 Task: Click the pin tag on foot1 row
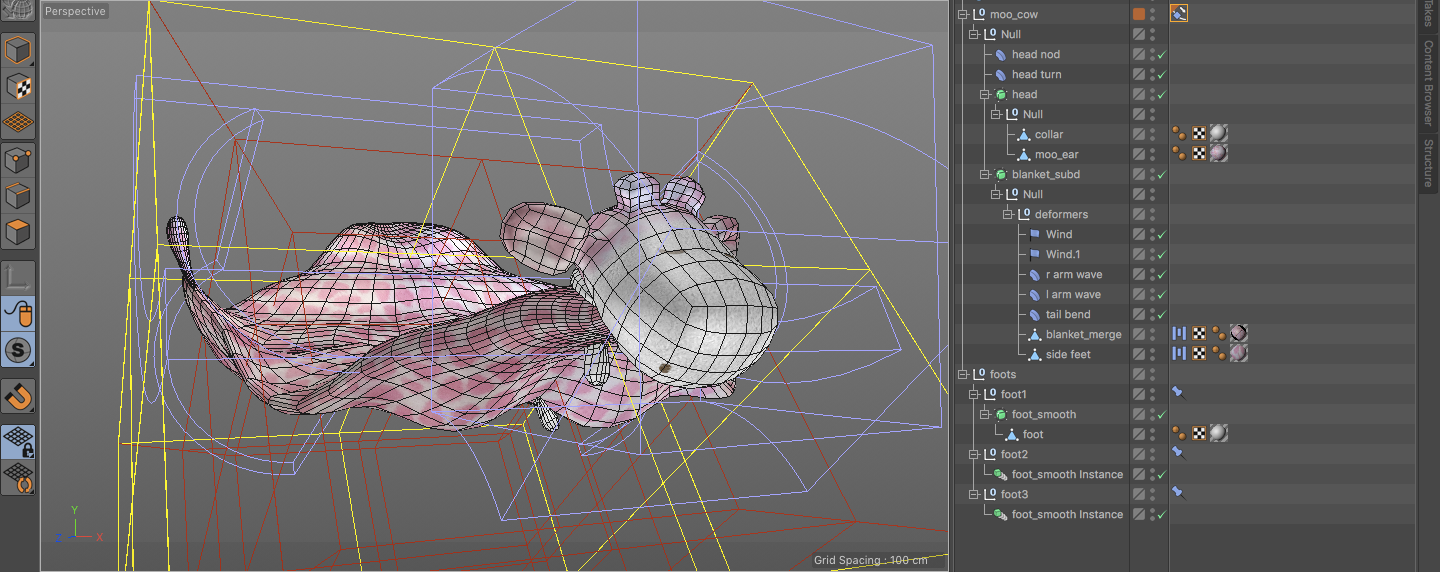tap(1179, 394)
